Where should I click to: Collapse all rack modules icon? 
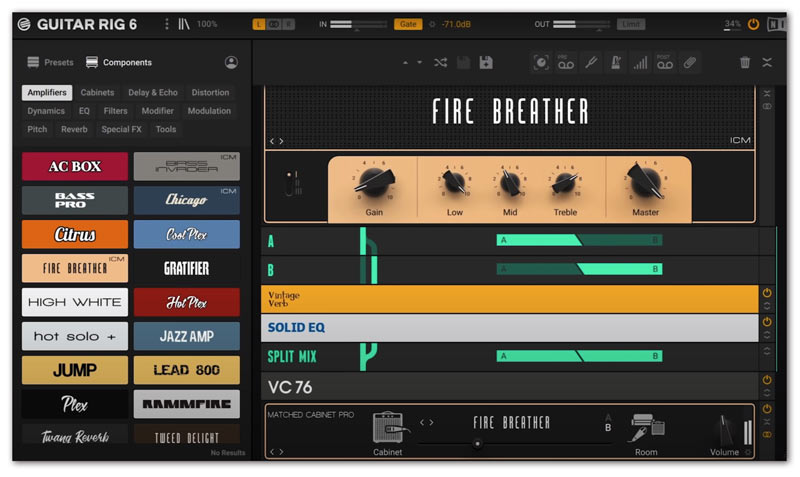(767, 62)
